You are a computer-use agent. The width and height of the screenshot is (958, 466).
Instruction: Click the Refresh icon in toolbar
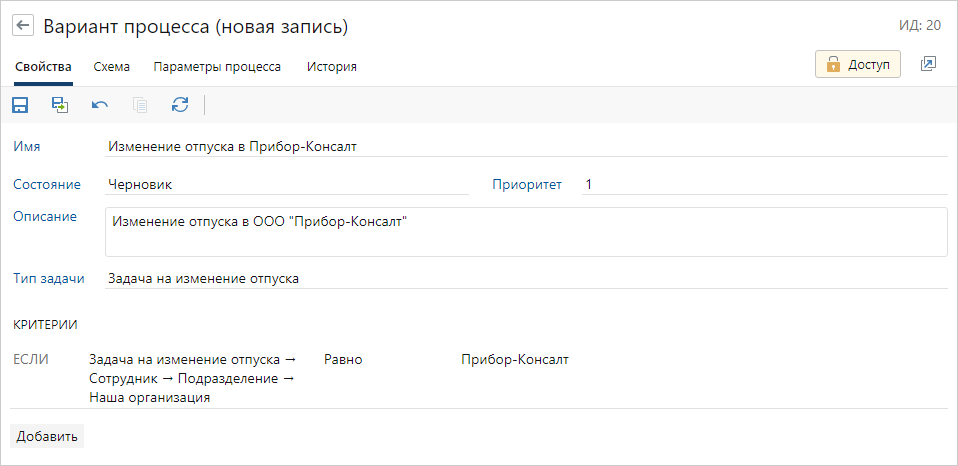click(180, 104)
